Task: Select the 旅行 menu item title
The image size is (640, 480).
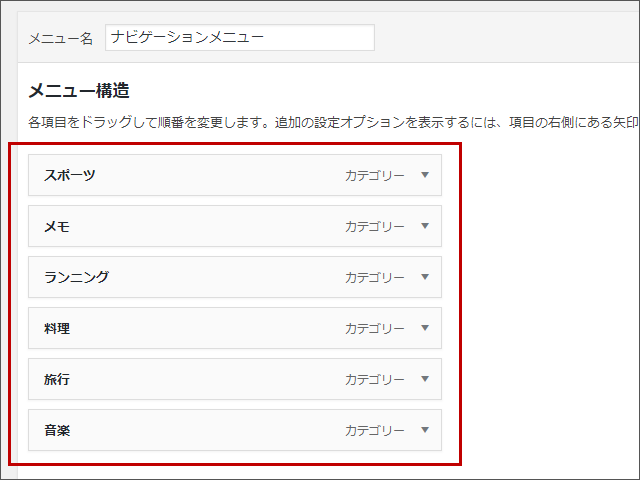Action: pyautogui.click(x=57, y=379)
